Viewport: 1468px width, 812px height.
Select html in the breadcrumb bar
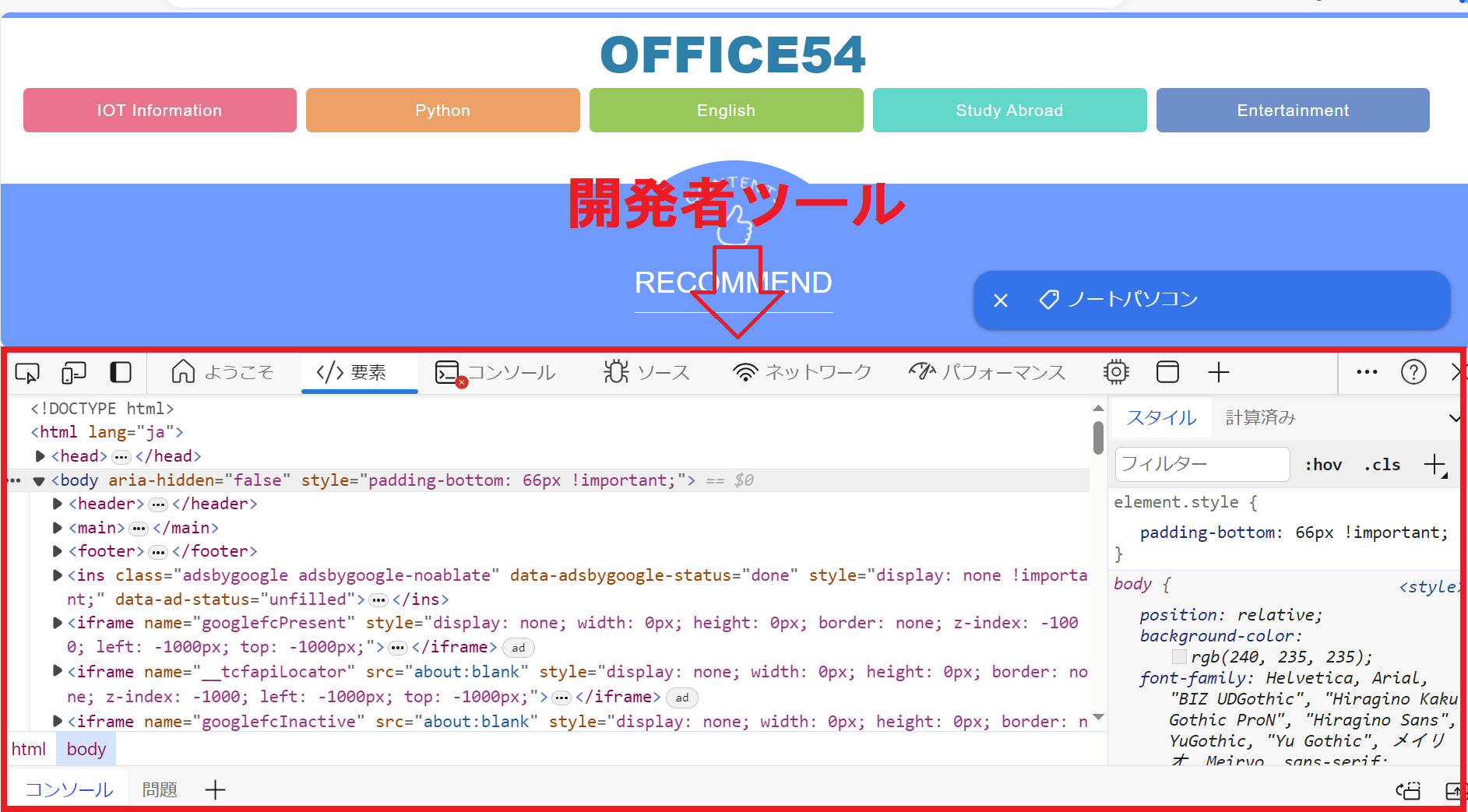click(29, 749)
